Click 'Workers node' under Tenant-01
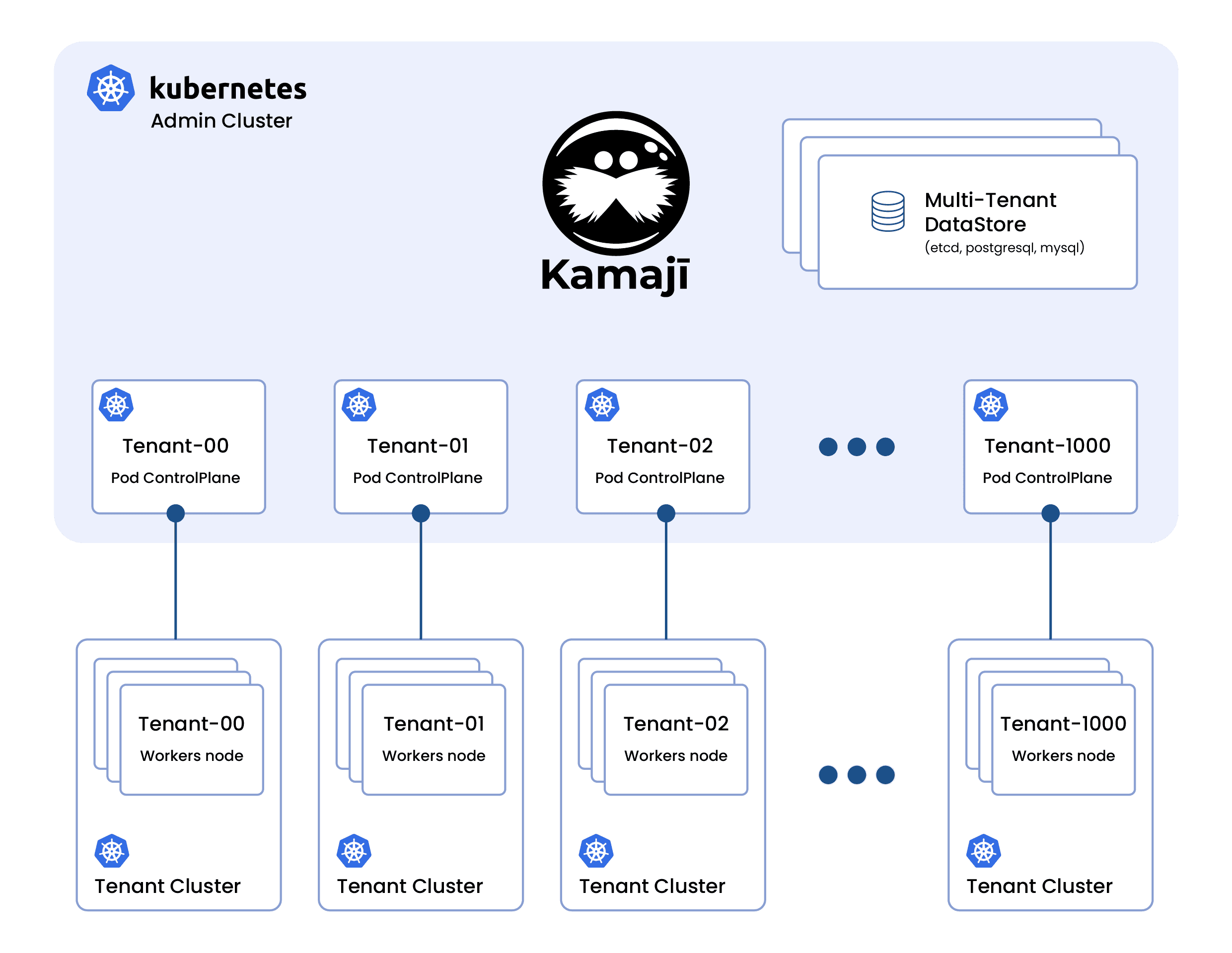 [x=434, y=755]
